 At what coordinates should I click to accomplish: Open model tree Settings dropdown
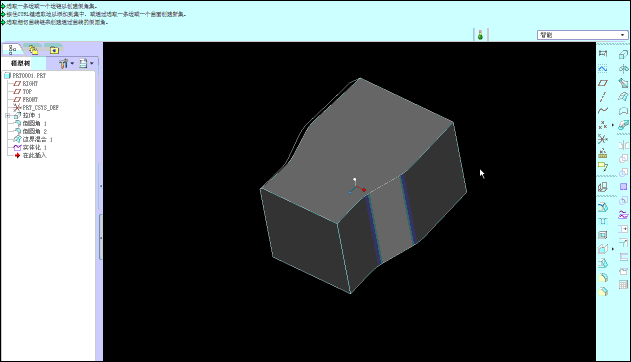pos(86,63)
